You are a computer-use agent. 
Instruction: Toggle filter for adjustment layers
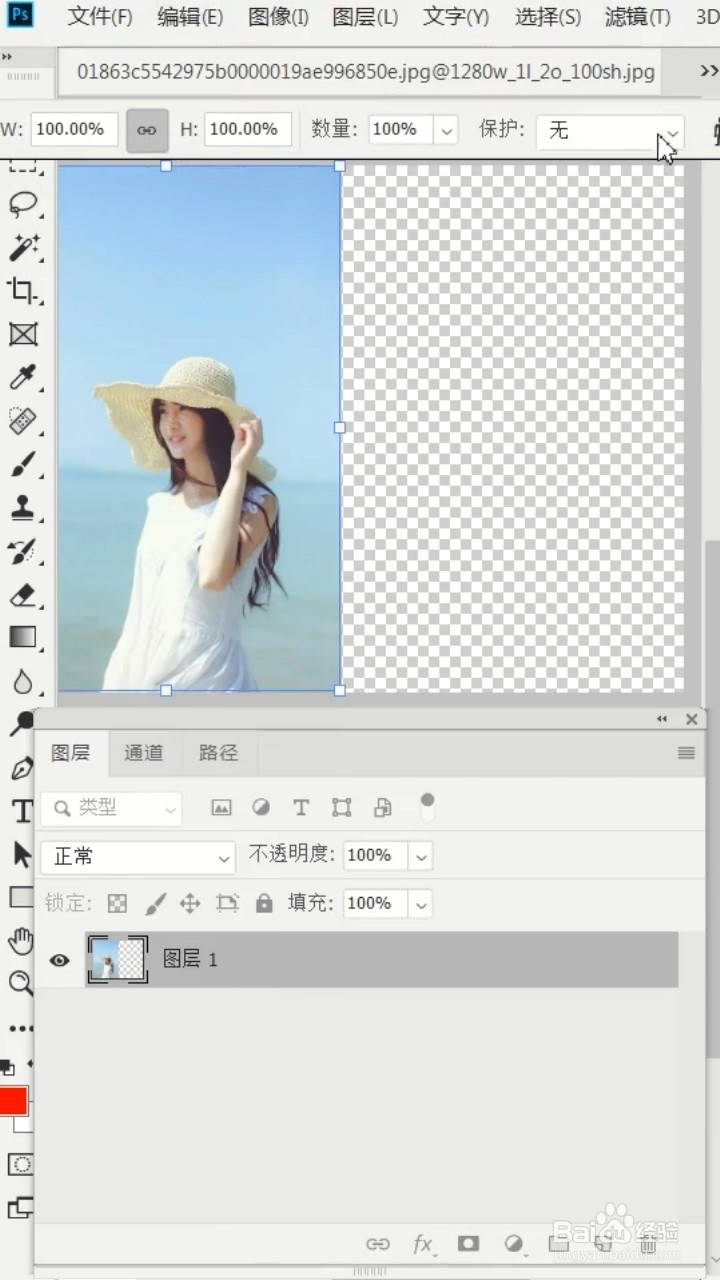click(x=260, y=807)
